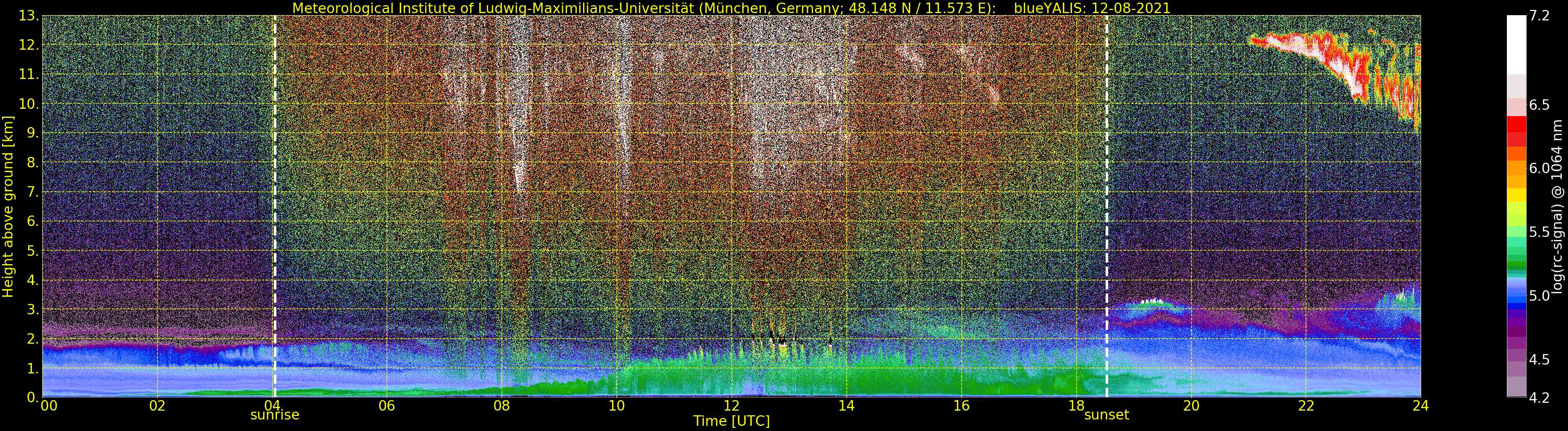Click the colorbar value 5.0

point(1539,296)
